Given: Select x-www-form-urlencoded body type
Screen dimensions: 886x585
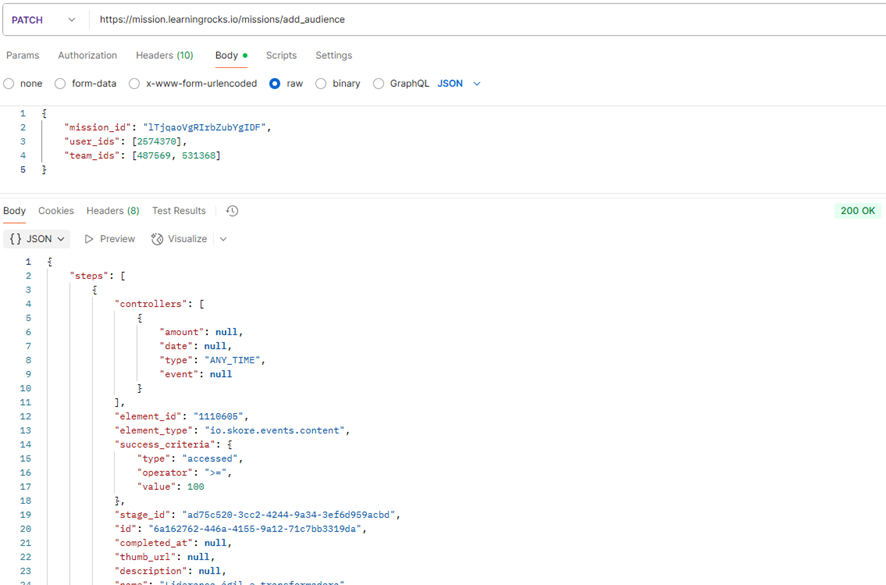Looking at the screenshot, I should click(134, 84).
